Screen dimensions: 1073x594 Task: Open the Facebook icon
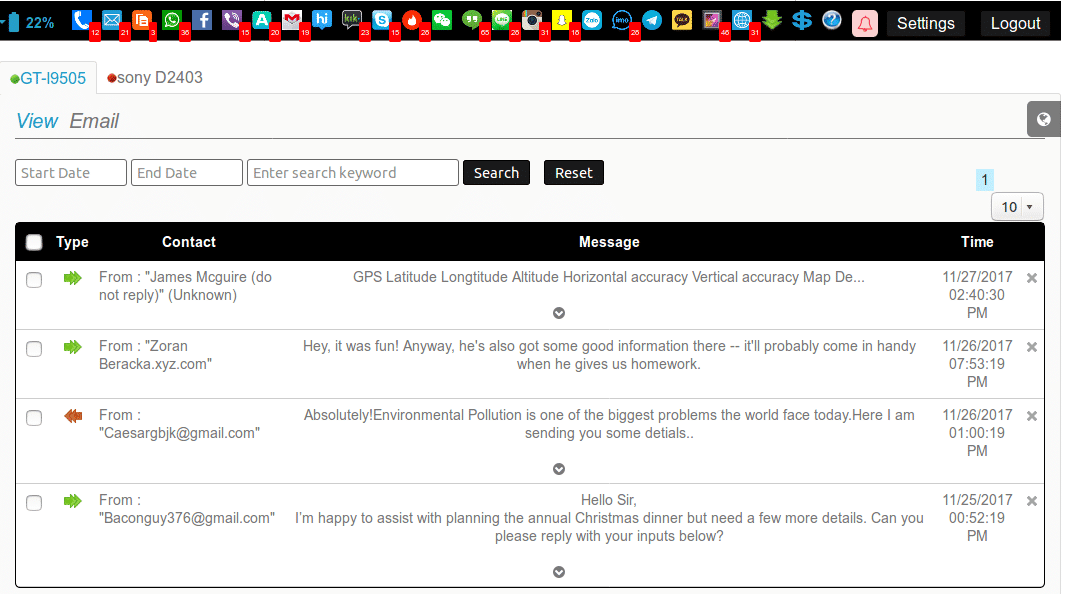[x=202, y=20]
